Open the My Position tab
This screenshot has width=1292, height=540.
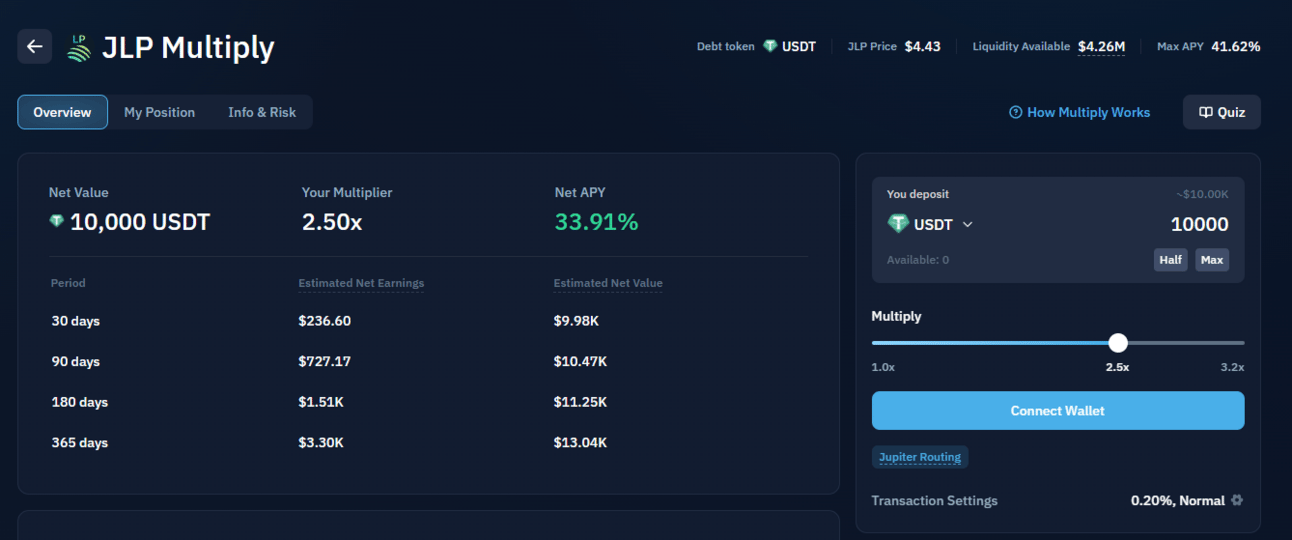[159, 112]
